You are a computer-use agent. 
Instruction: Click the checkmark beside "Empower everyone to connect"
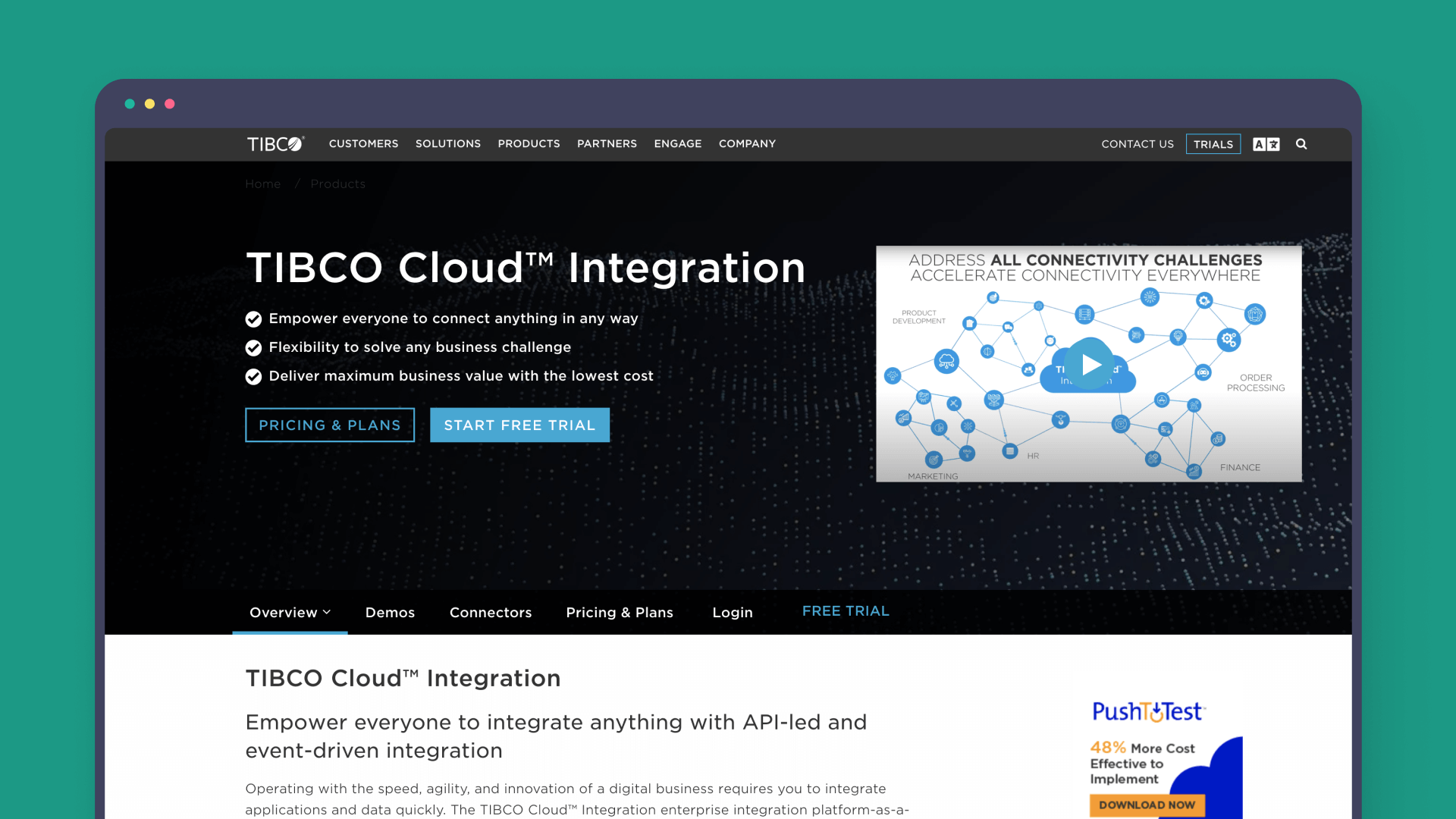pyautogui.click(x=253, y=319)
